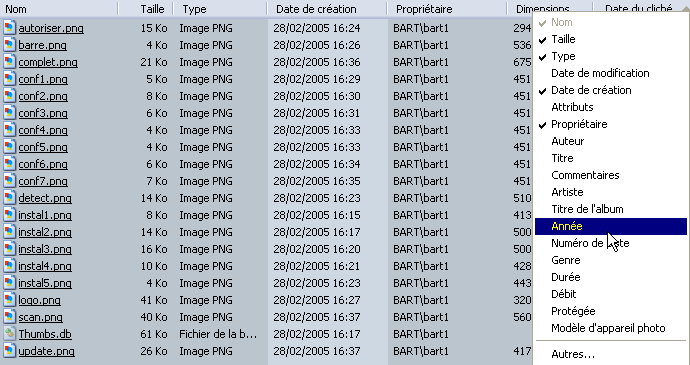
Task: Sort files by the Nom column header
Action: (59, 9)
